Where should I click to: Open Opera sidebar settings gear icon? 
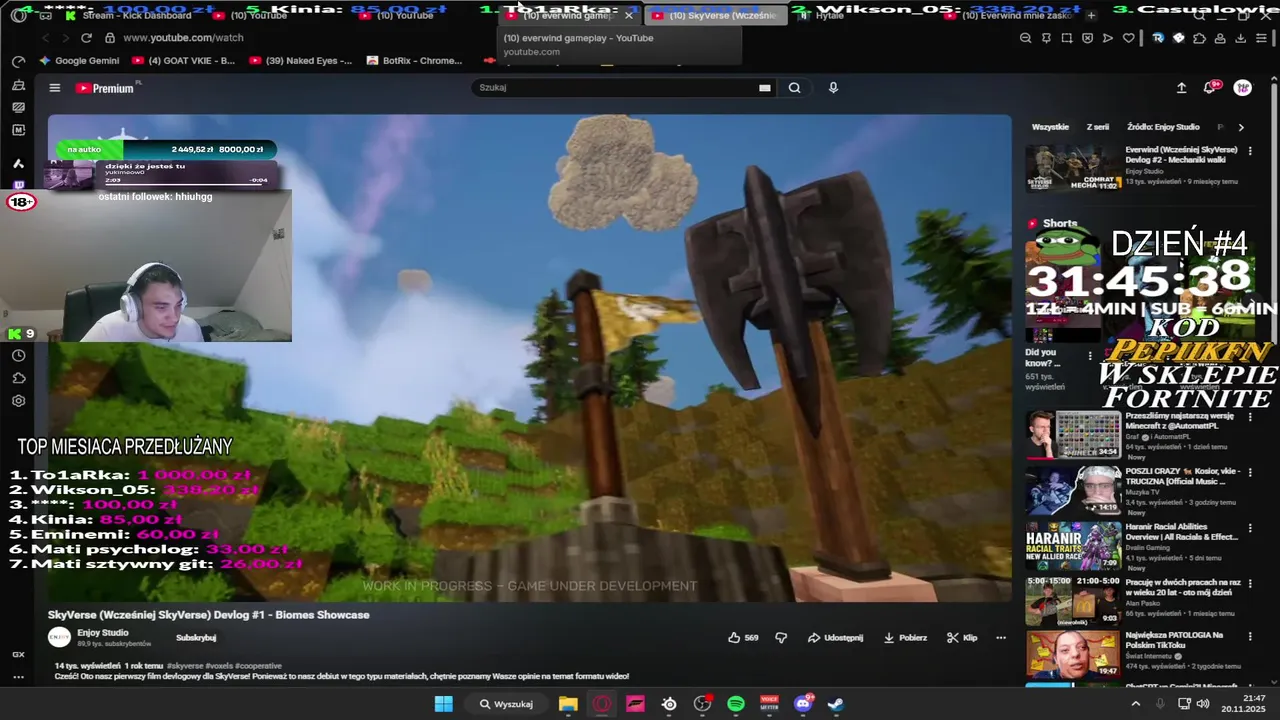point(18,401)
